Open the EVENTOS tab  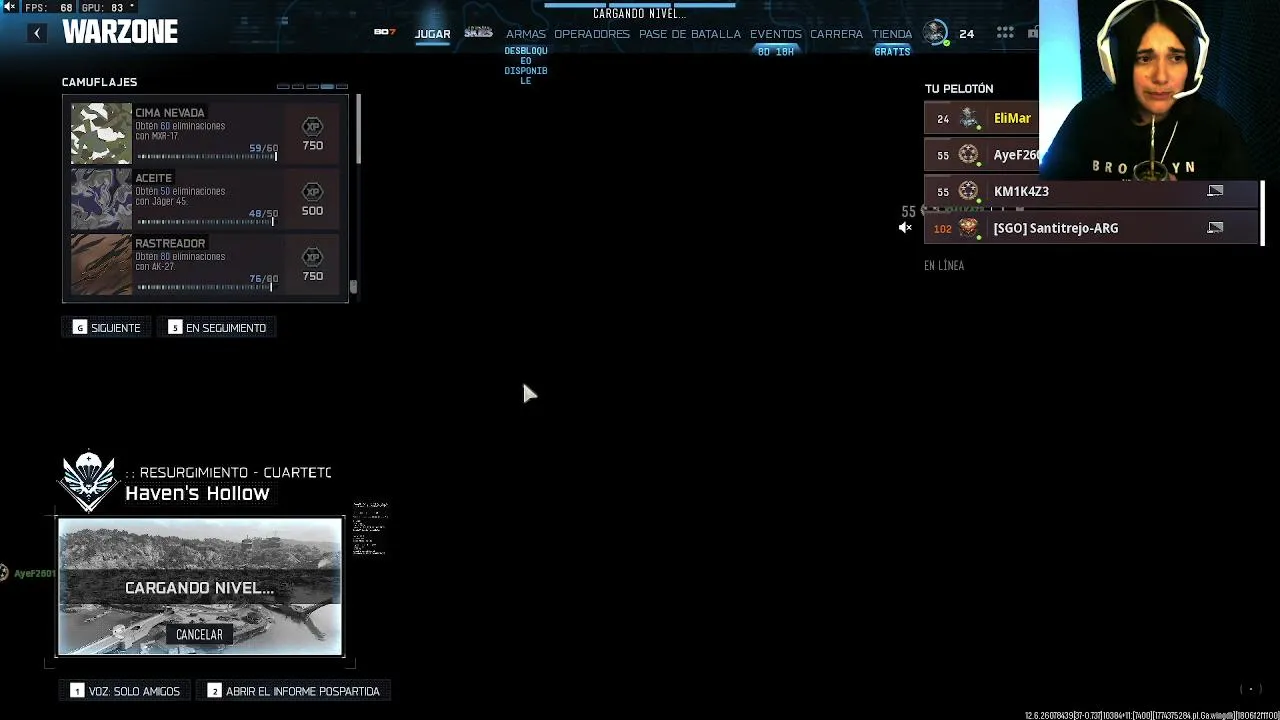coord(776,34)
